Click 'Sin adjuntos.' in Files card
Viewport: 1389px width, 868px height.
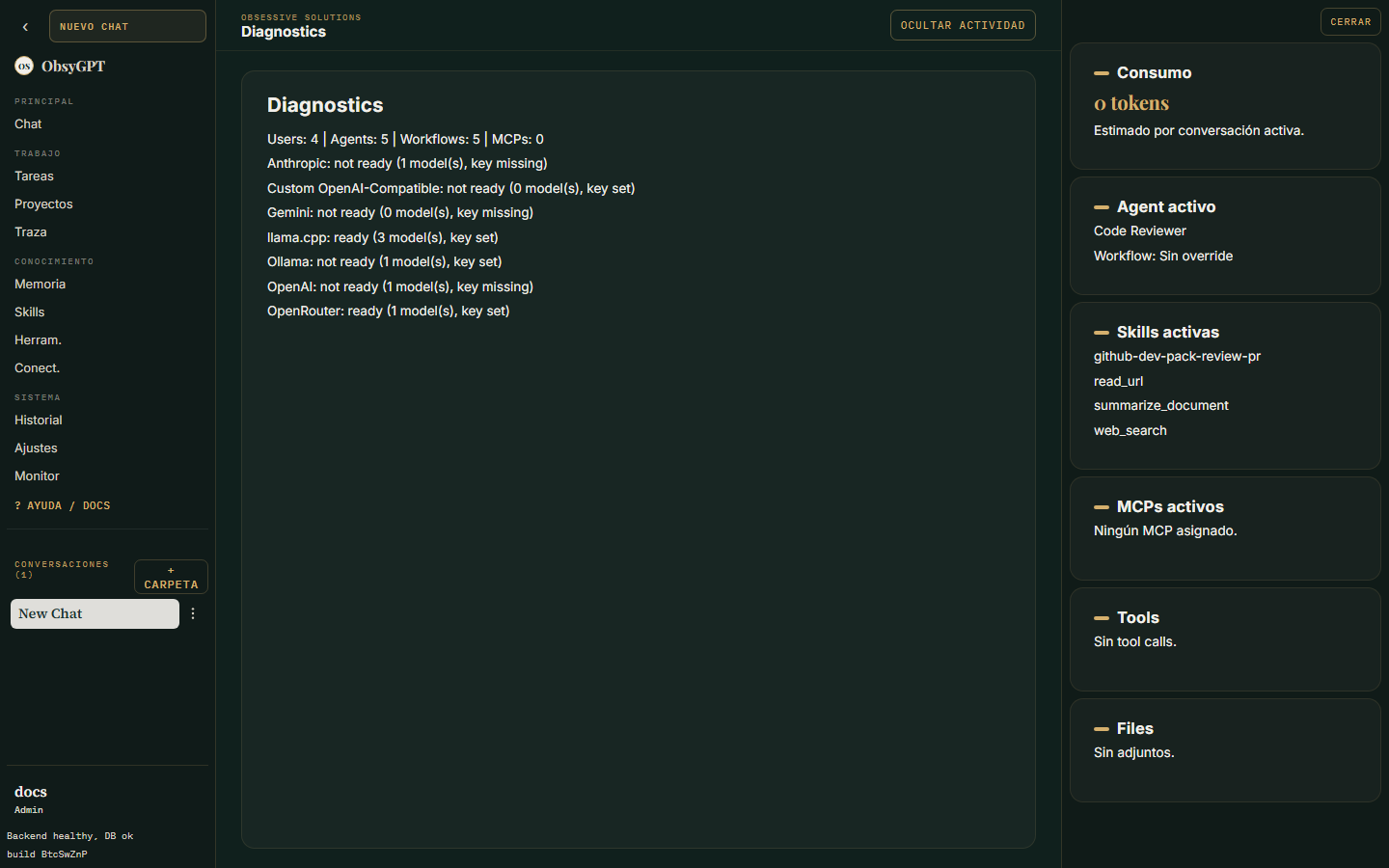1134,752
